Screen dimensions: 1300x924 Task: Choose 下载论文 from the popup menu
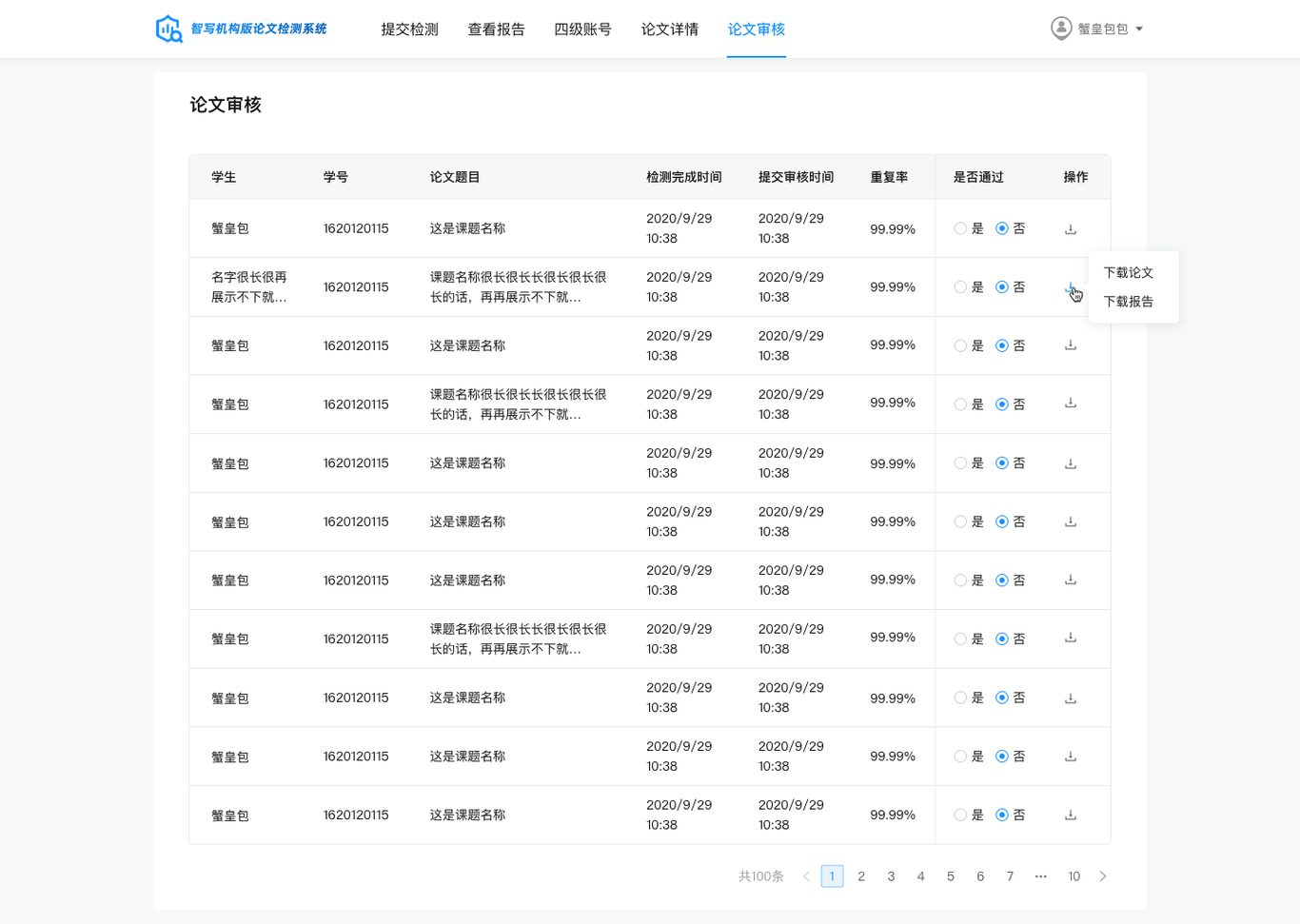pyautogui.click(x=1129, y=272)
